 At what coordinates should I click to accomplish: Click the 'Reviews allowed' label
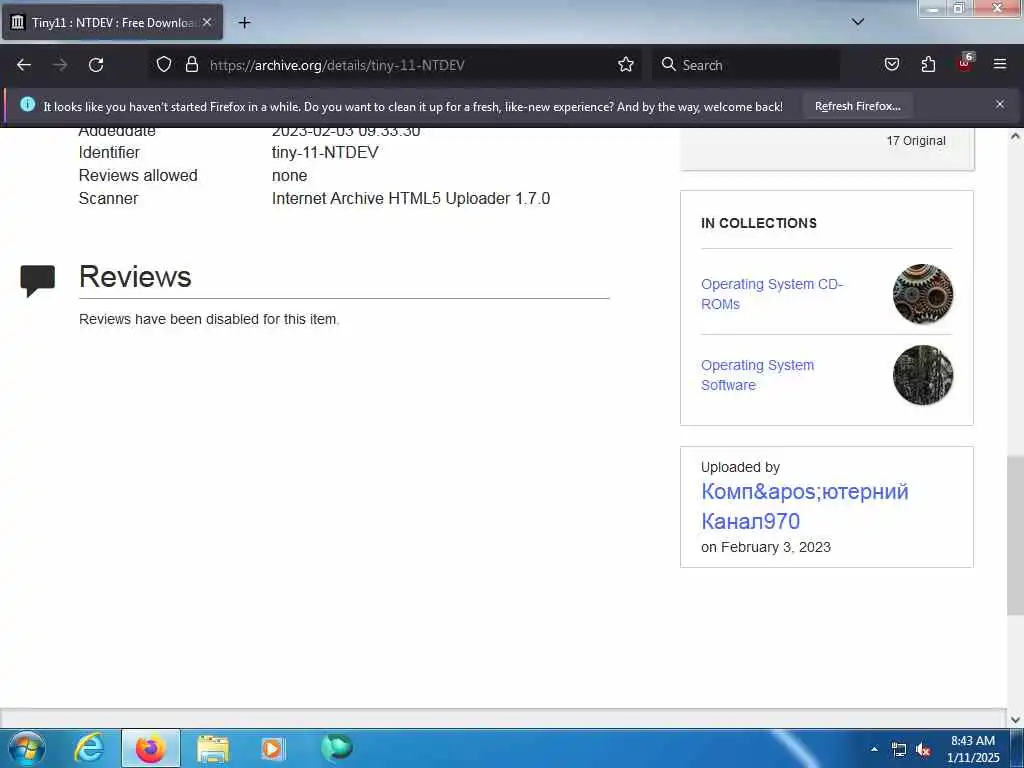[x=138, y=175]
